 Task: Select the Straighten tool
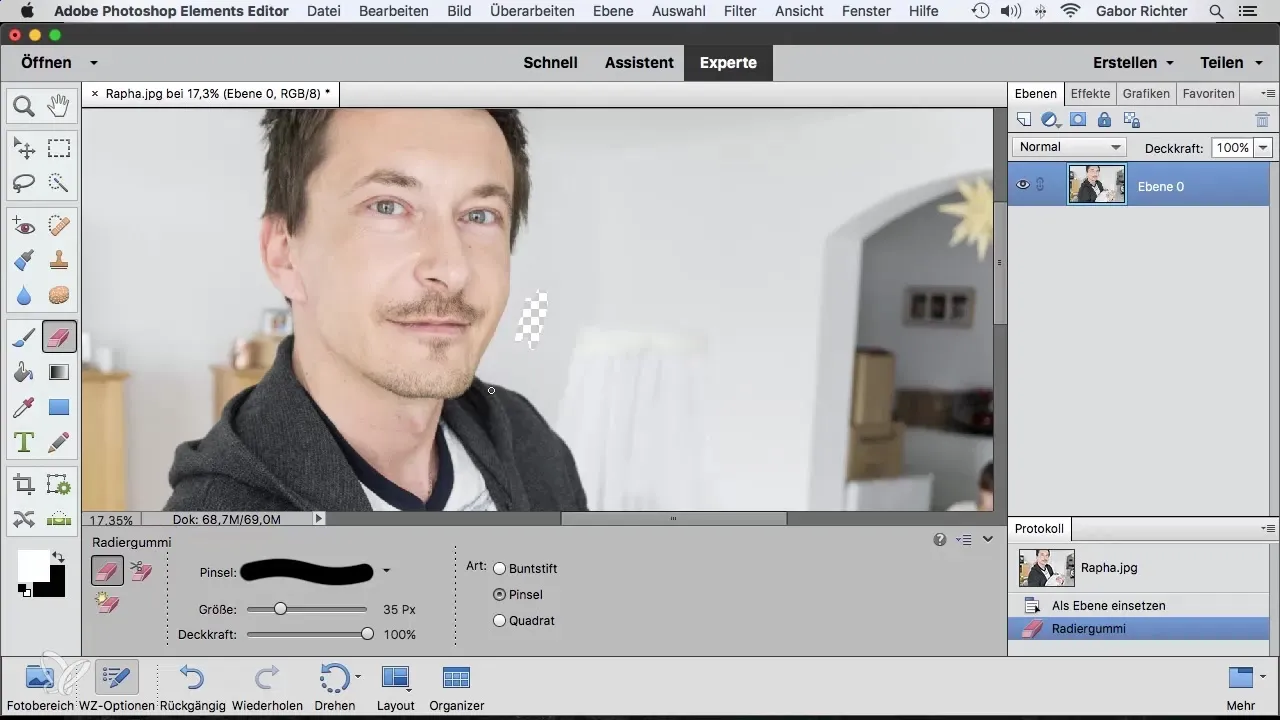click(59, 519)
